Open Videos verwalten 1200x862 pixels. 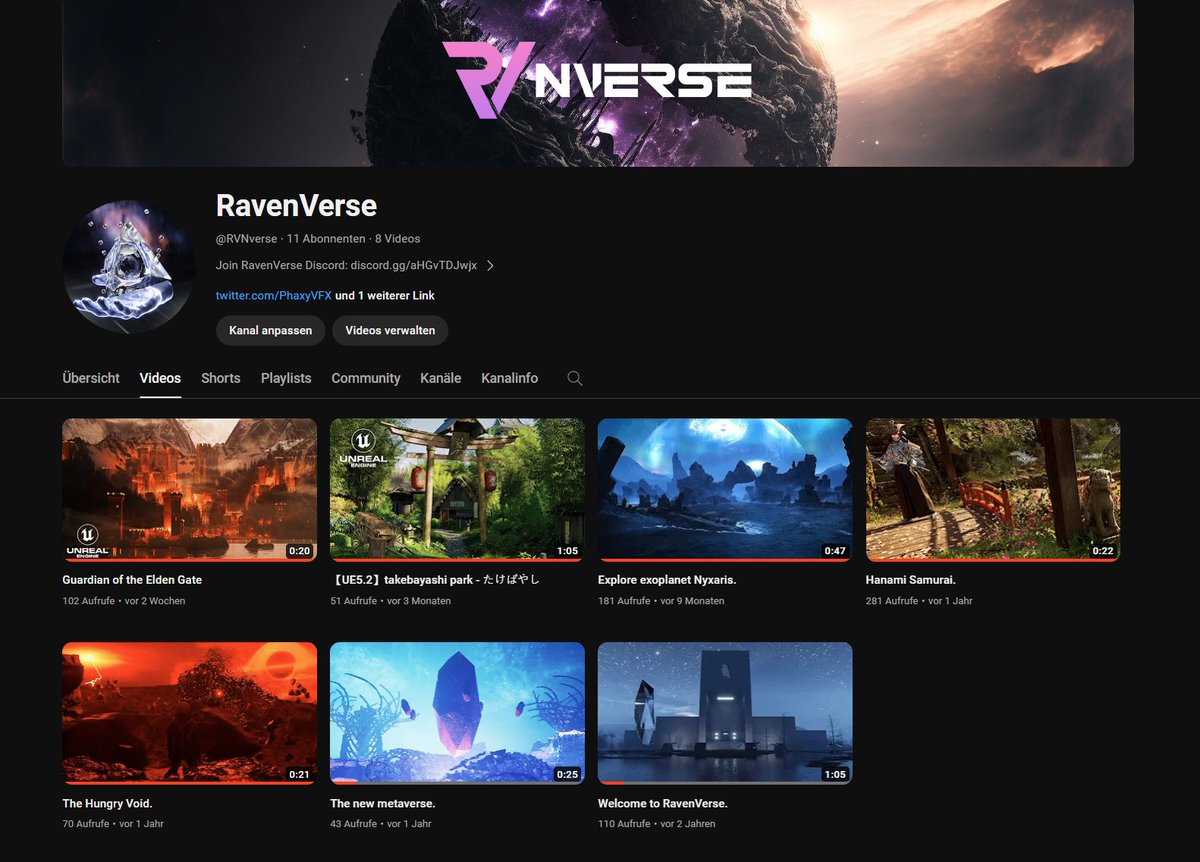coord(389,330)
